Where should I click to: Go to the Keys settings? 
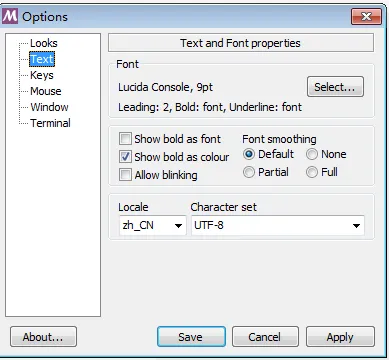42,75
